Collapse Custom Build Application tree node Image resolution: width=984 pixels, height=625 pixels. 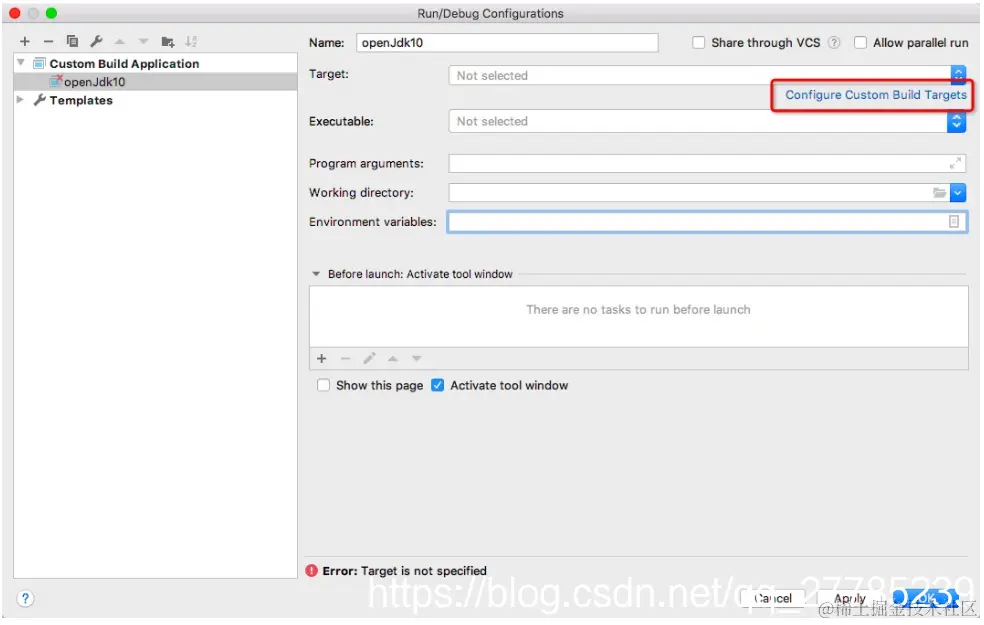pos(21,63)
